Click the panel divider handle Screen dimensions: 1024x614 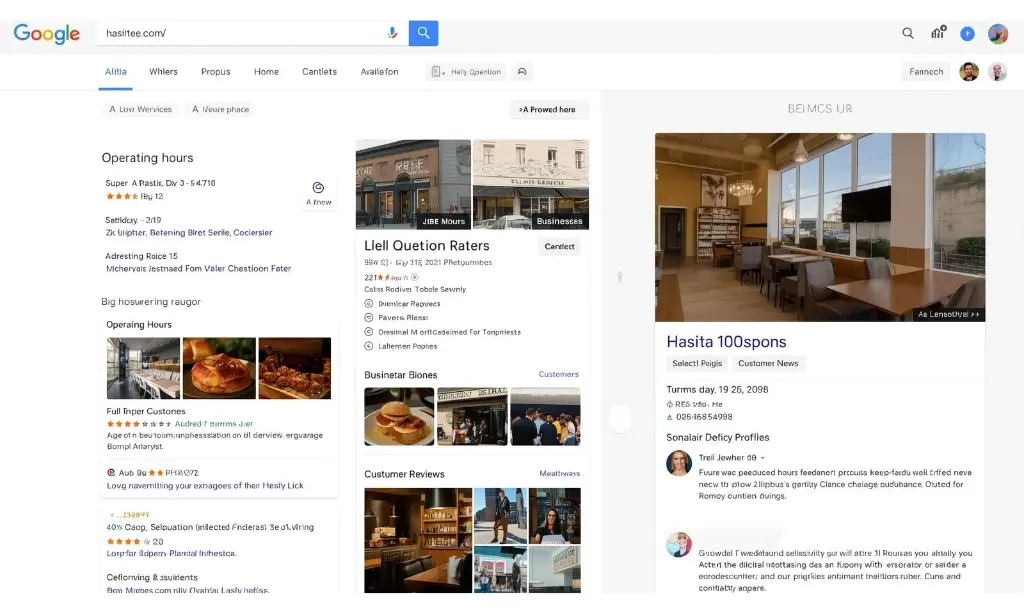click(x=620, y=277)
